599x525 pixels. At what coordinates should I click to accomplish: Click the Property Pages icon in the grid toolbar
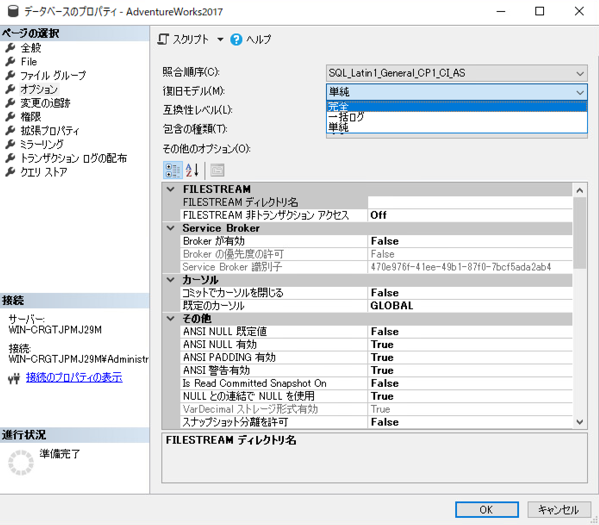[217, 170]
